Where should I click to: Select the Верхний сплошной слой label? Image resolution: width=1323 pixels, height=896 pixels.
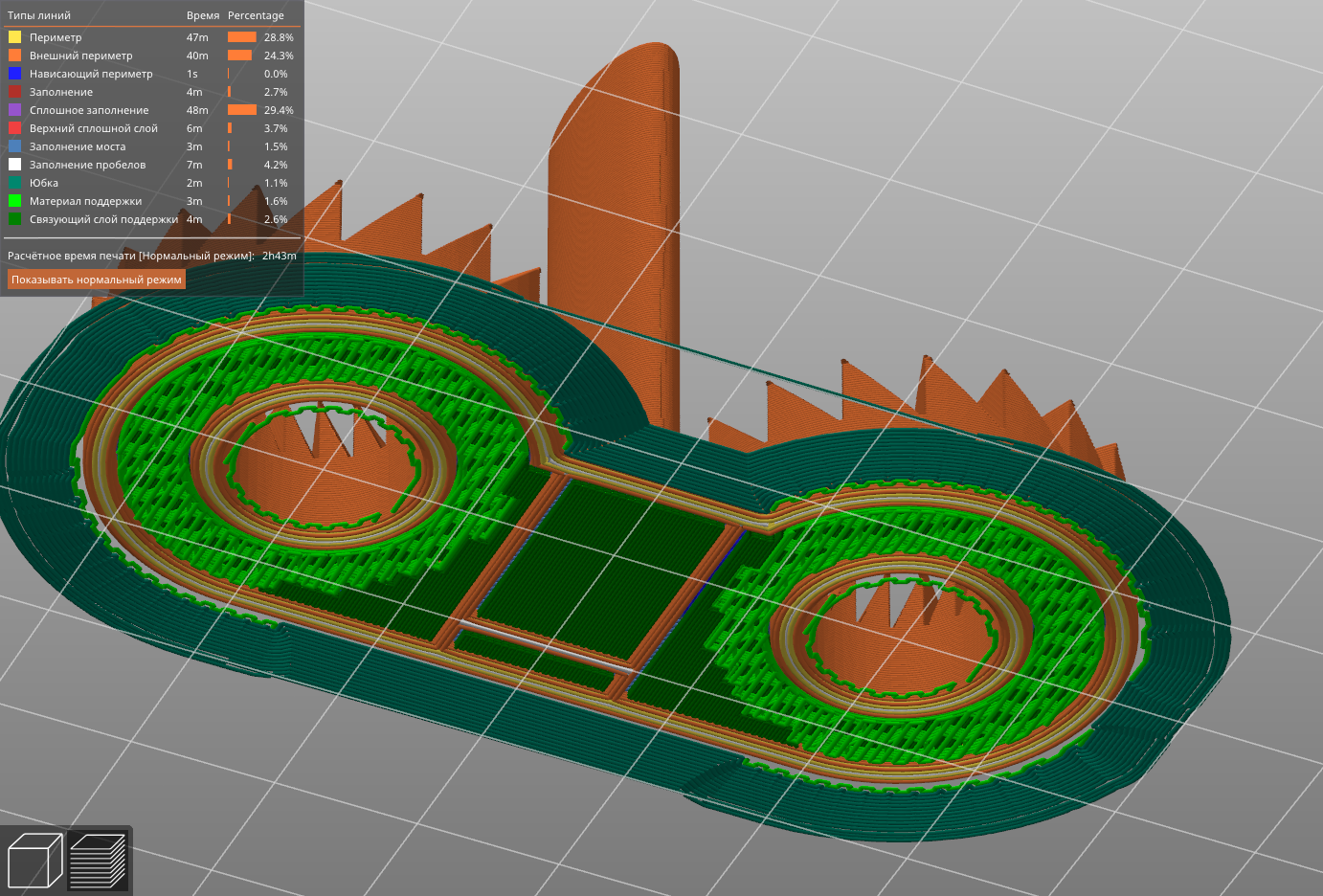tap(94, 128)
